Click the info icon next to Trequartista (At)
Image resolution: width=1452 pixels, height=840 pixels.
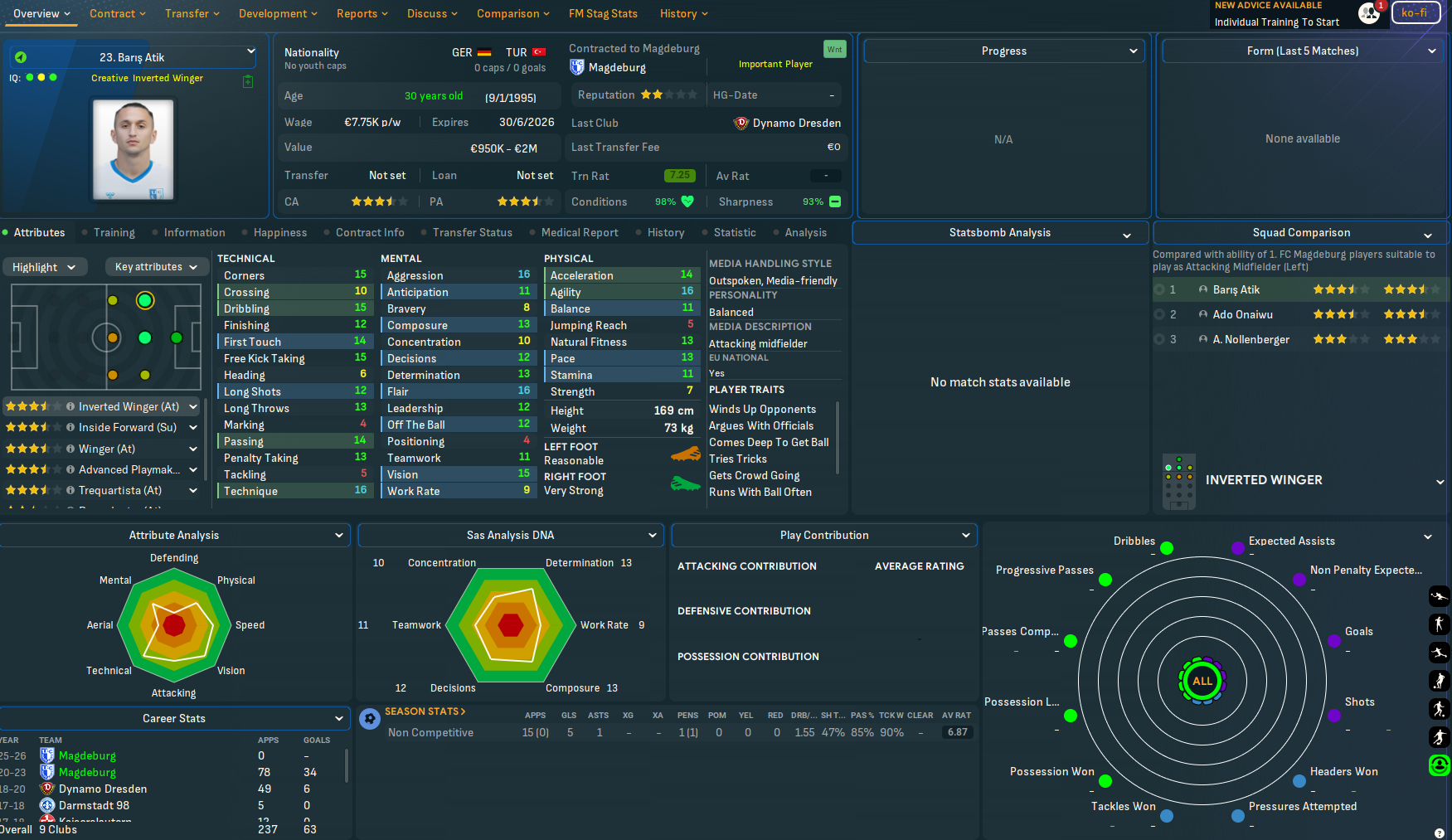point(70,491)
